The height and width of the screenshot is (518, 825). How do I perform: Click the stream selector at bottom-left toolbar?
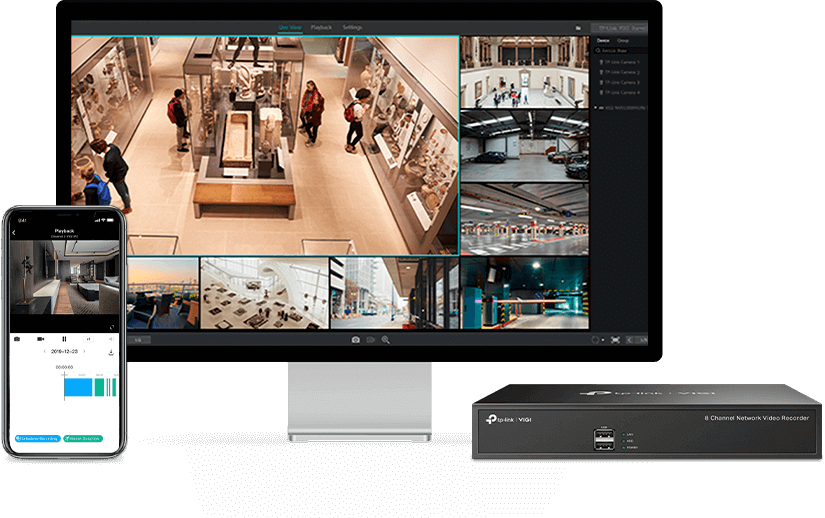tap(139, 340)
